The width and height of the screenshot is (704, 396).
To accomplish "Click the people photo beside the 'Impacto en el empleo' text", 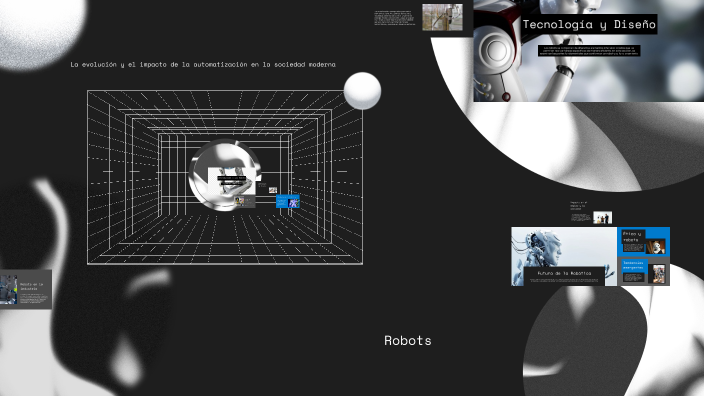I will coord(603,217).
